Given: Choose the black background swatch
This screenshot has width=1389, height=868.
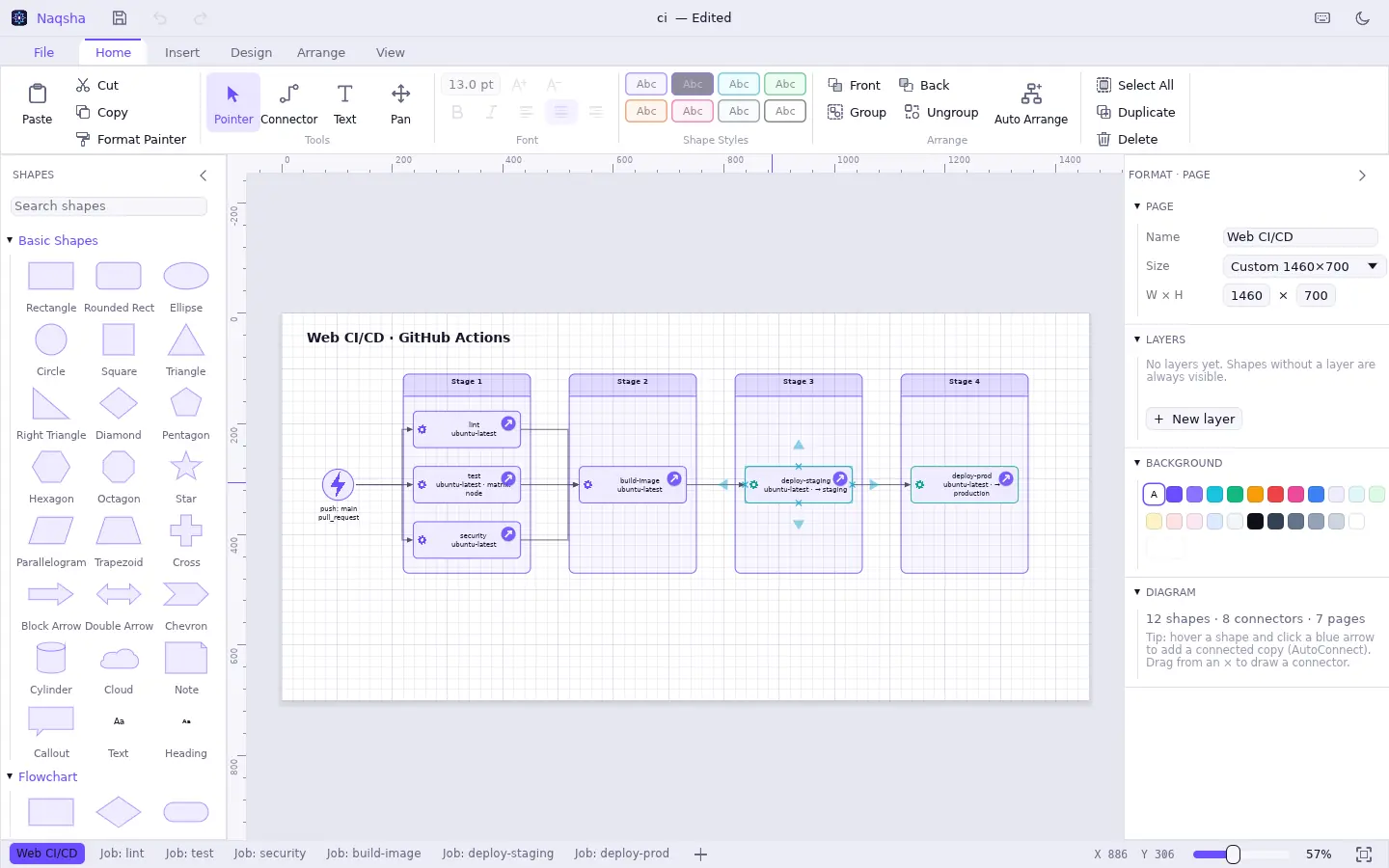Looking at the screenshot, I should click(1255, 522).
